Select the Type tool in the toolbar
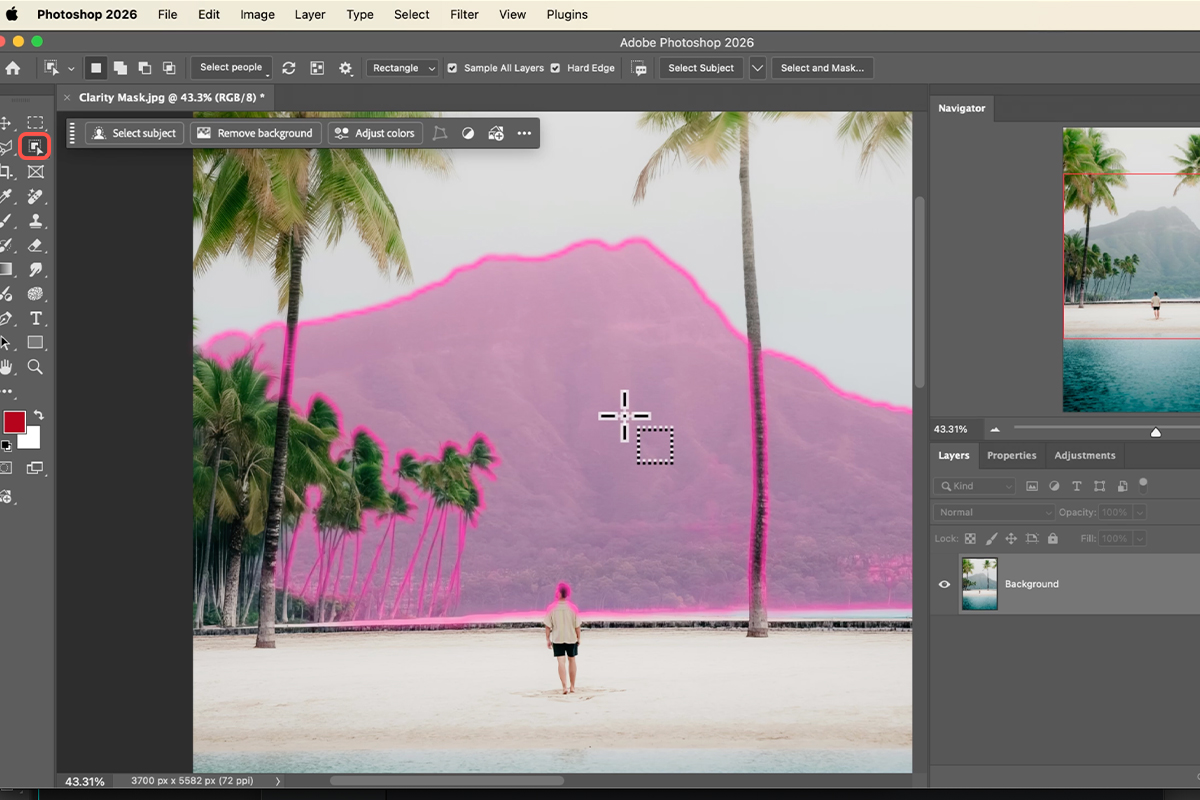The image size is (1200, 800). point(35,319)
